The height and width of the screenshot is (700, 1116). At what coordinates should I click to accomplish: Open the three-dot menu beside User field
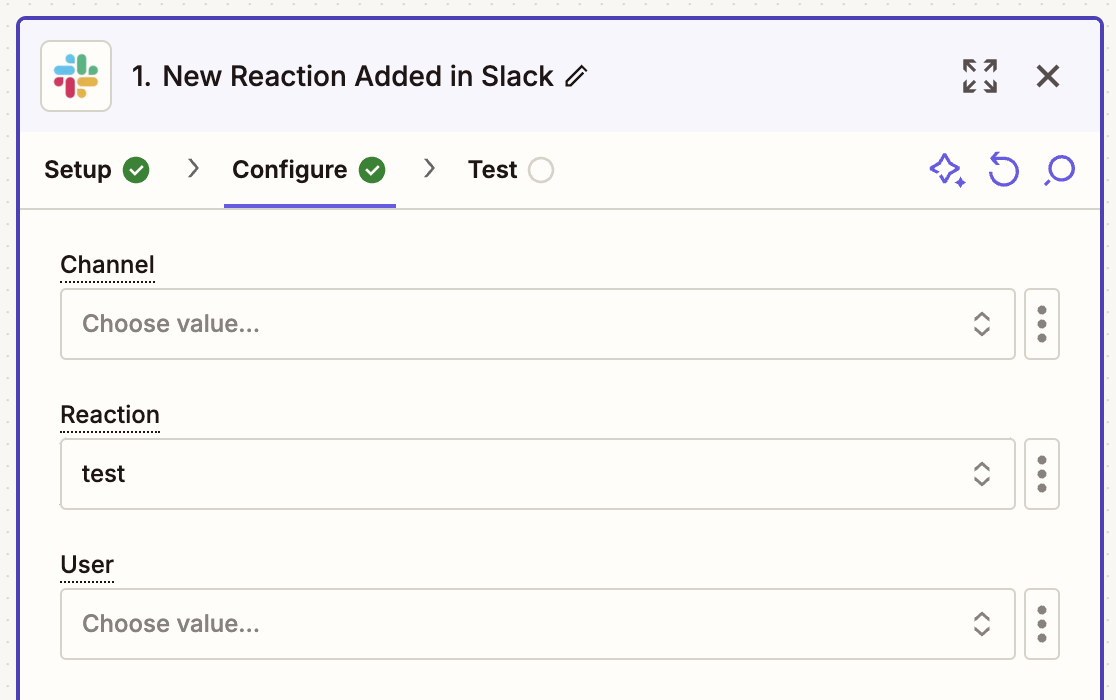[x=1041, y=624]
